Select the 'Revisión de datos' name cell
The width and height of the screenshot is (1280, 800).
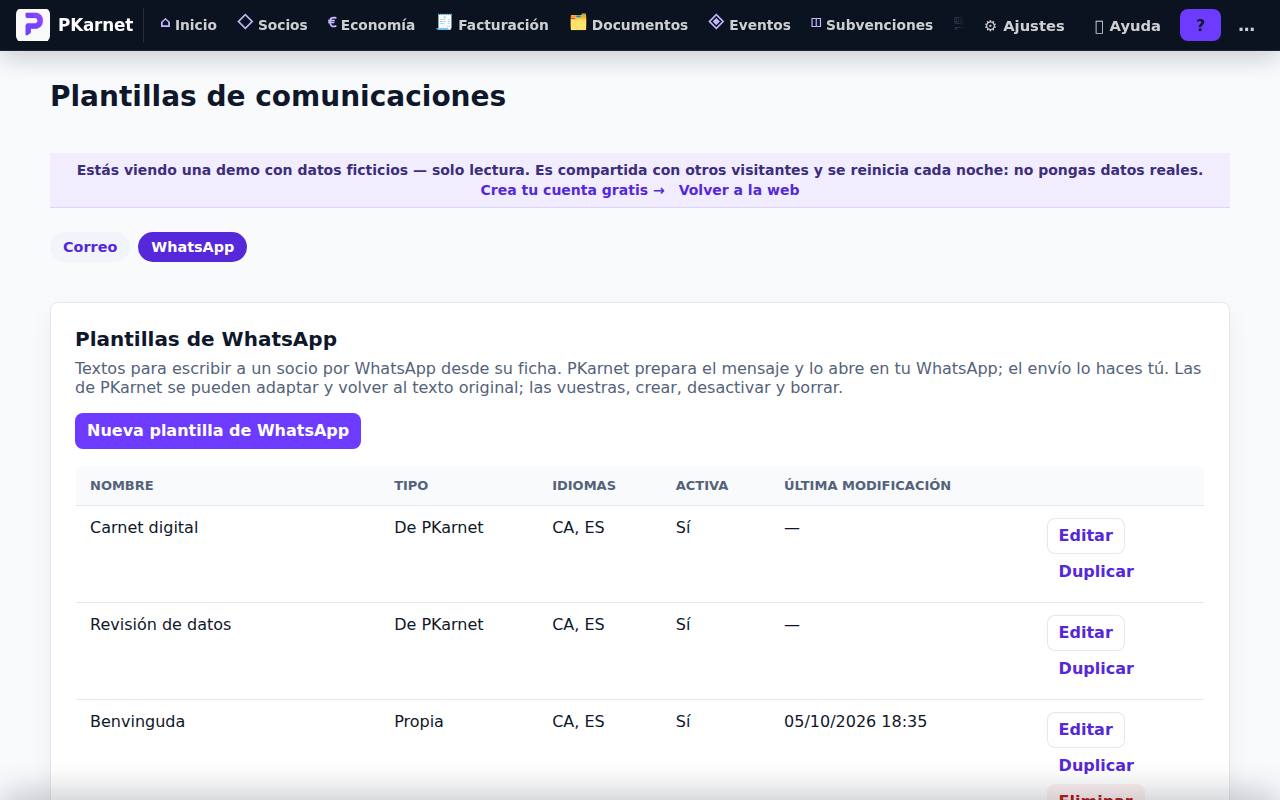point(160,624)
